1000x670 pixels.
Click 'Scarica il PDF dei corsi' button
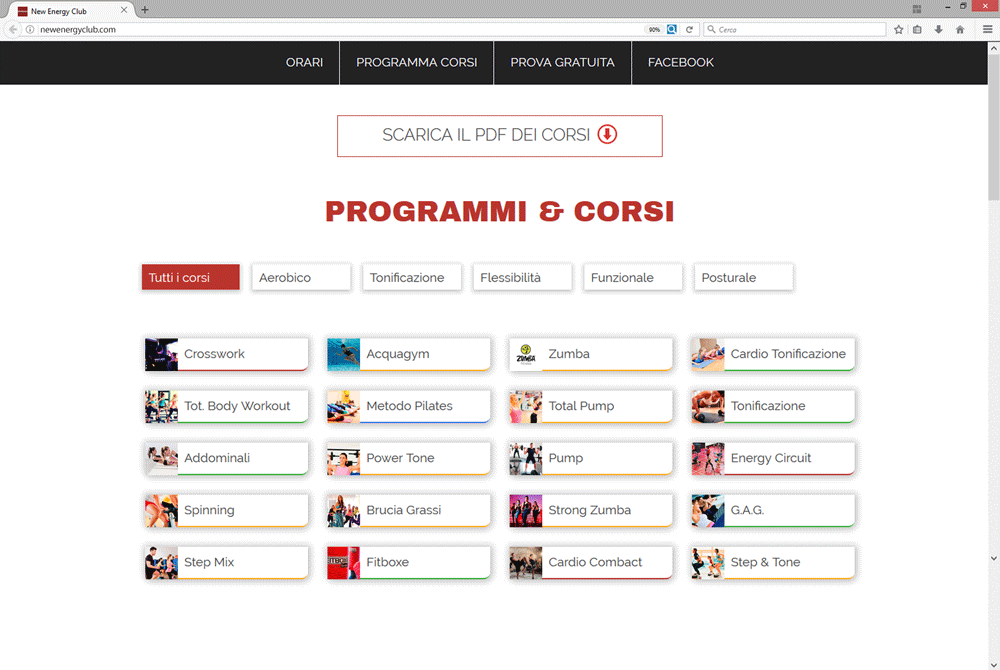coord(499,135)
